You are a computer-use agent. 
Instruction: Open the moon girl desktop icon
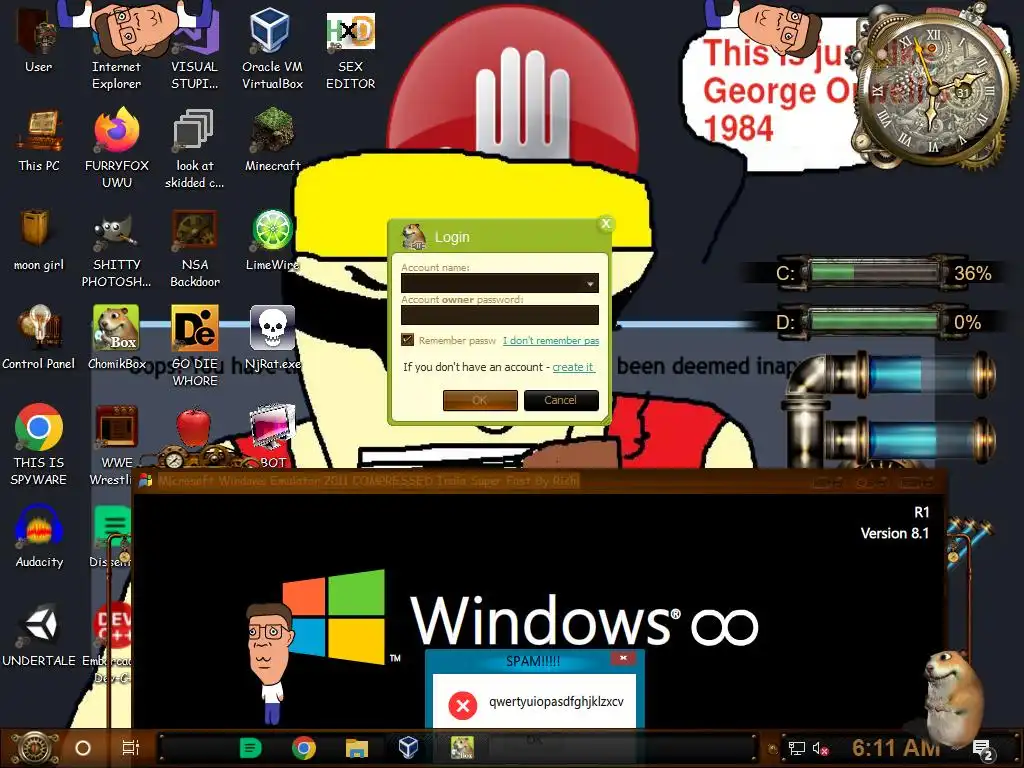pyautogui.click(x=39, y=240)
